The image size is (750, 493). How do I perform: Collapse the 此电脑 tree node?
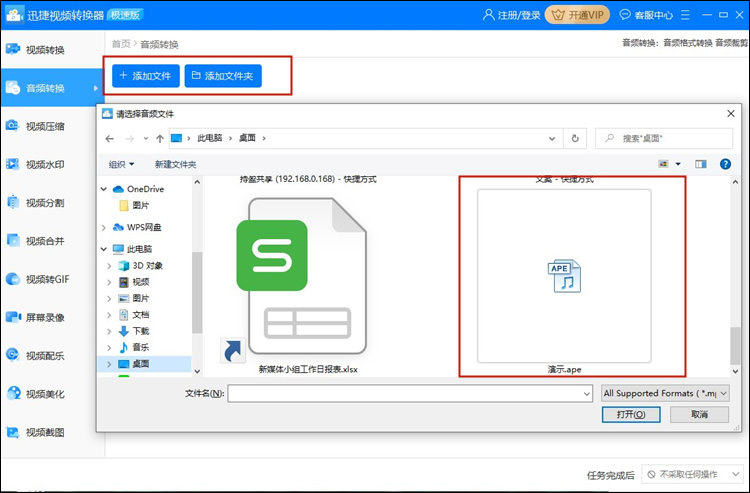click(104, 249)
